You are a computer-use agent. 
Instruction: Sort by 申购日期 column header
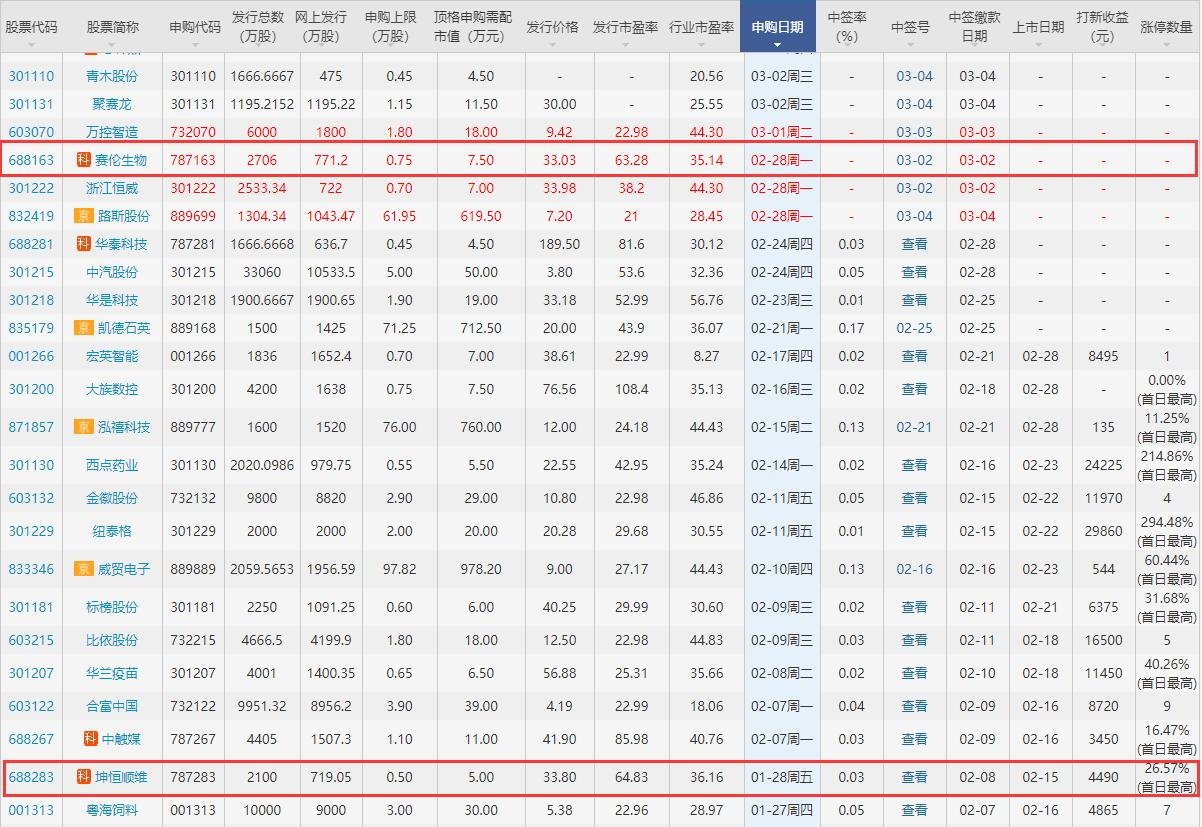[777, 27]
